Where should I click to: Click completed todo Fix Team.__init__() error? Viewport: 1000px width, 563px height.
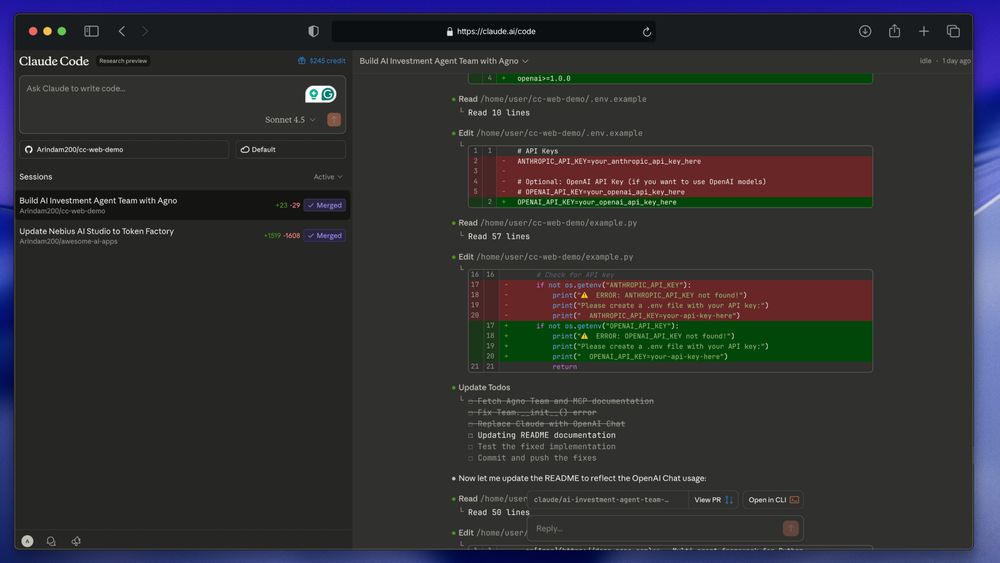click(536, 412)
